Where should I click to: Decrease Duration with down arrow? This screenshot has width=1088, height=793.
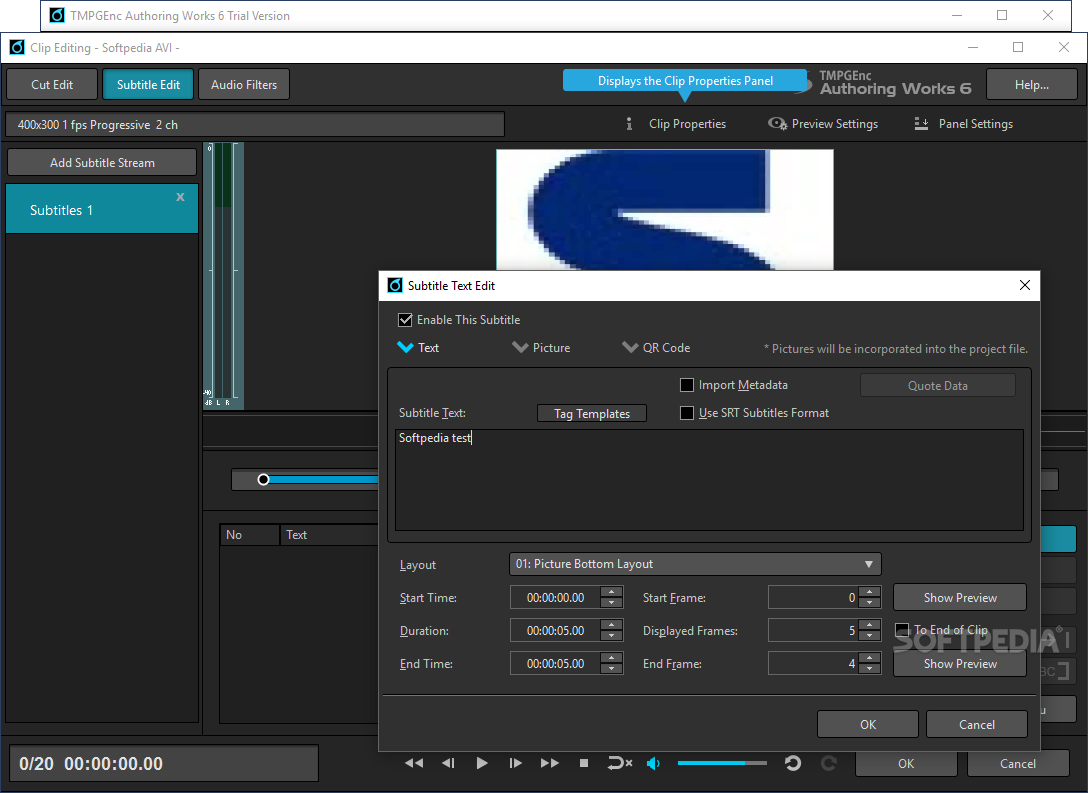611,636
